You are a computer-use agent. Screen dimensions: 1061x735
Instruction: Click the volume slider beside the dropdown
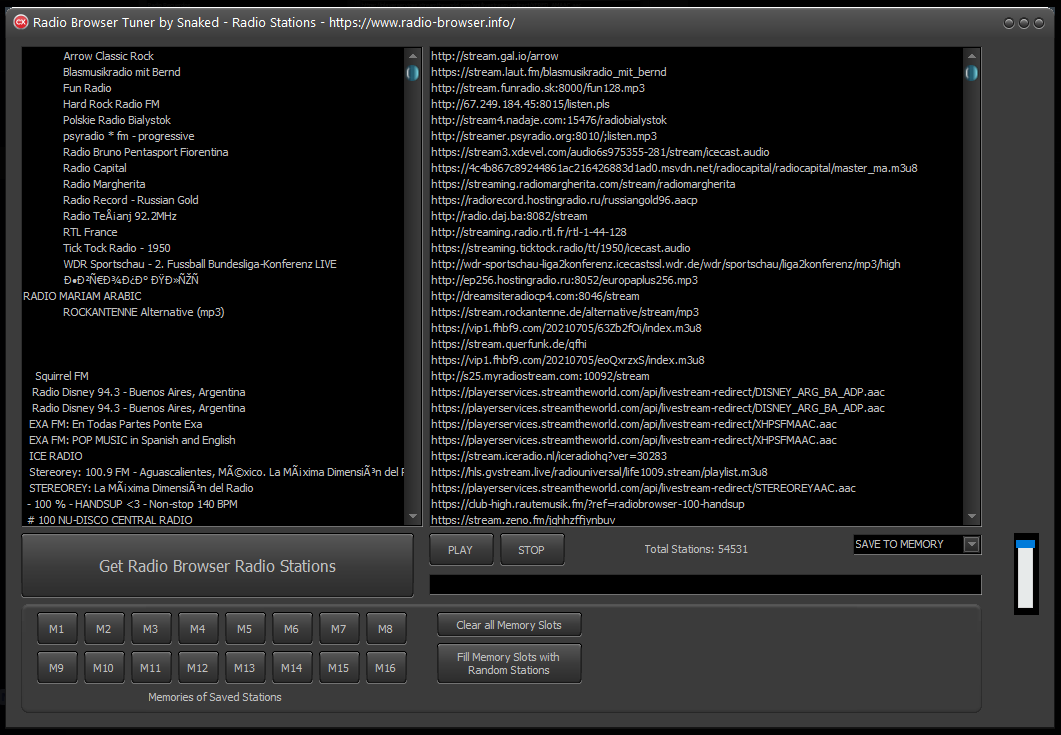[x=1026, y=574]
